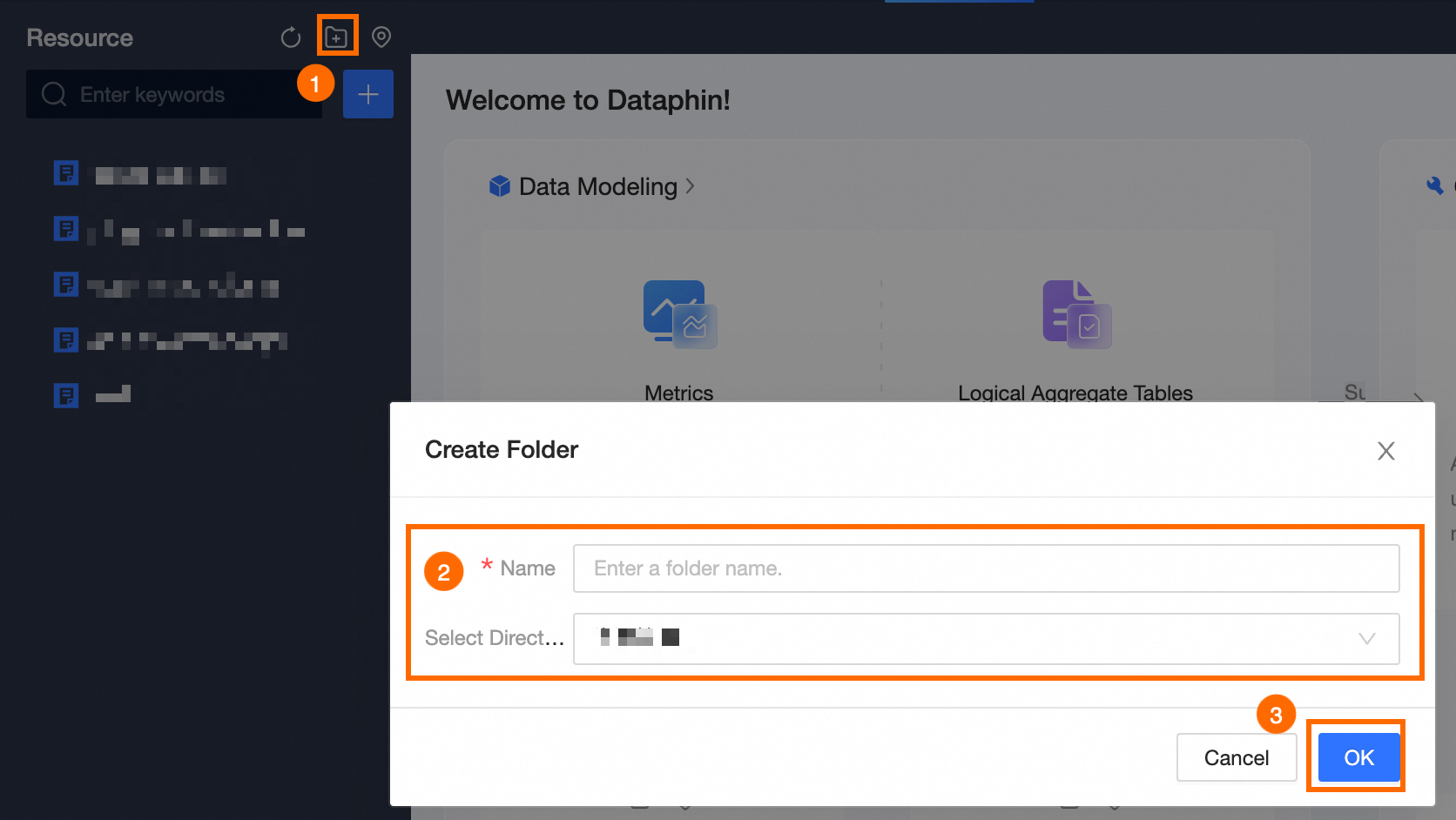The width and height of the screenshot is (1456, 820).
Task: Click the Create Folder dialog title
Action: tap(502, 449)
